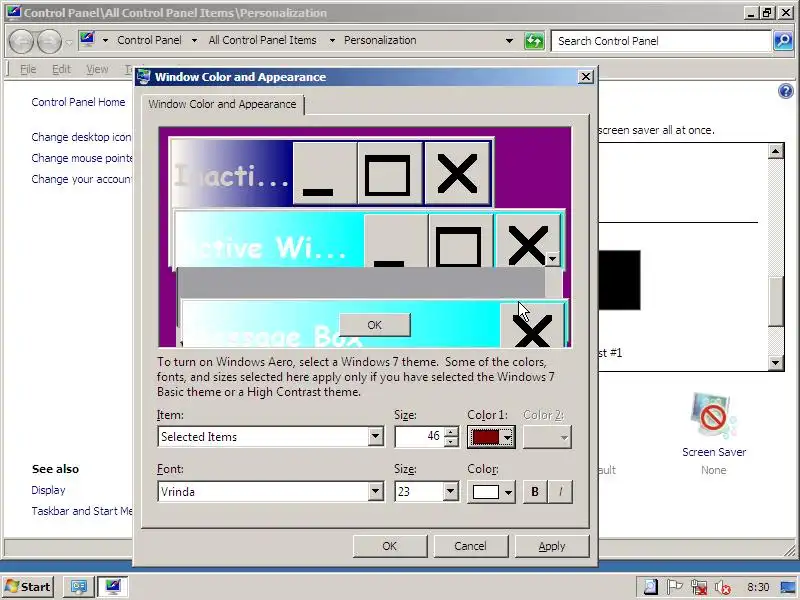Click the Search Control Panel magnifier icon
The image size is (800, 600).
(783, 41)
